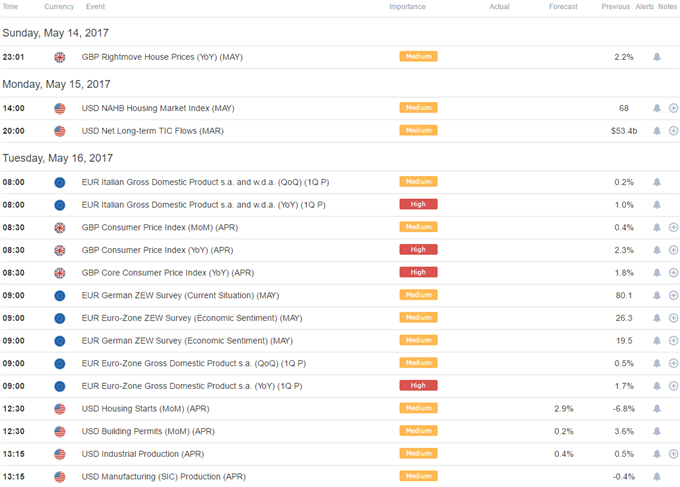This screenshot has width=680, height=487.
Task: Click High badge on GBP Core CPI row
Action: click(418, 272)
